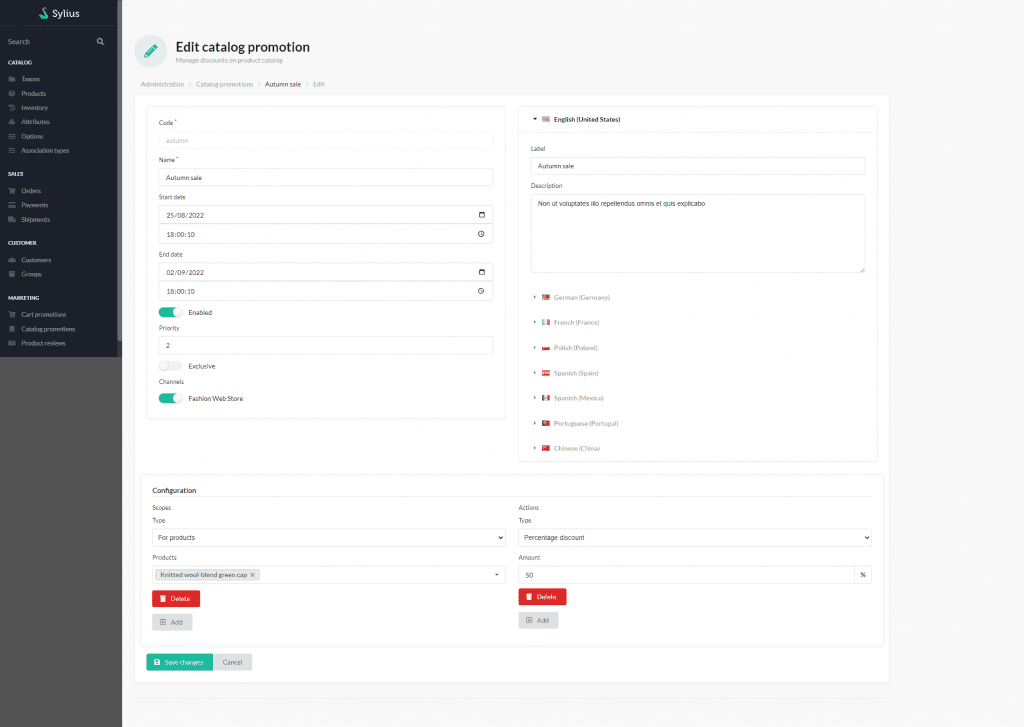The image size is (1024, 727).
Task: Open the end date calendar picker icon
Action: click(482, 272)
